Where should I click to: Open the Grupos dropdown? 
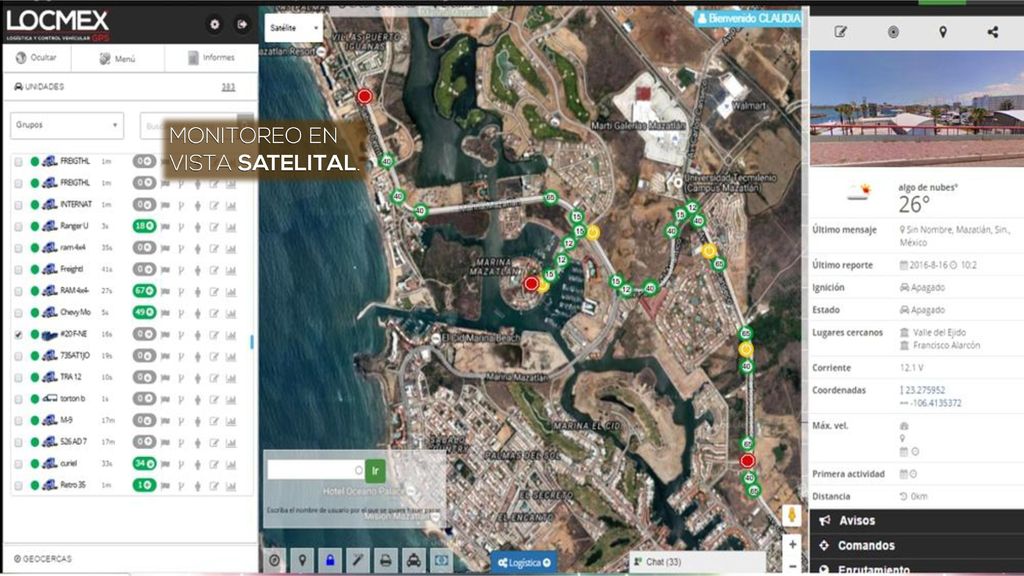[x=67, y=125]
